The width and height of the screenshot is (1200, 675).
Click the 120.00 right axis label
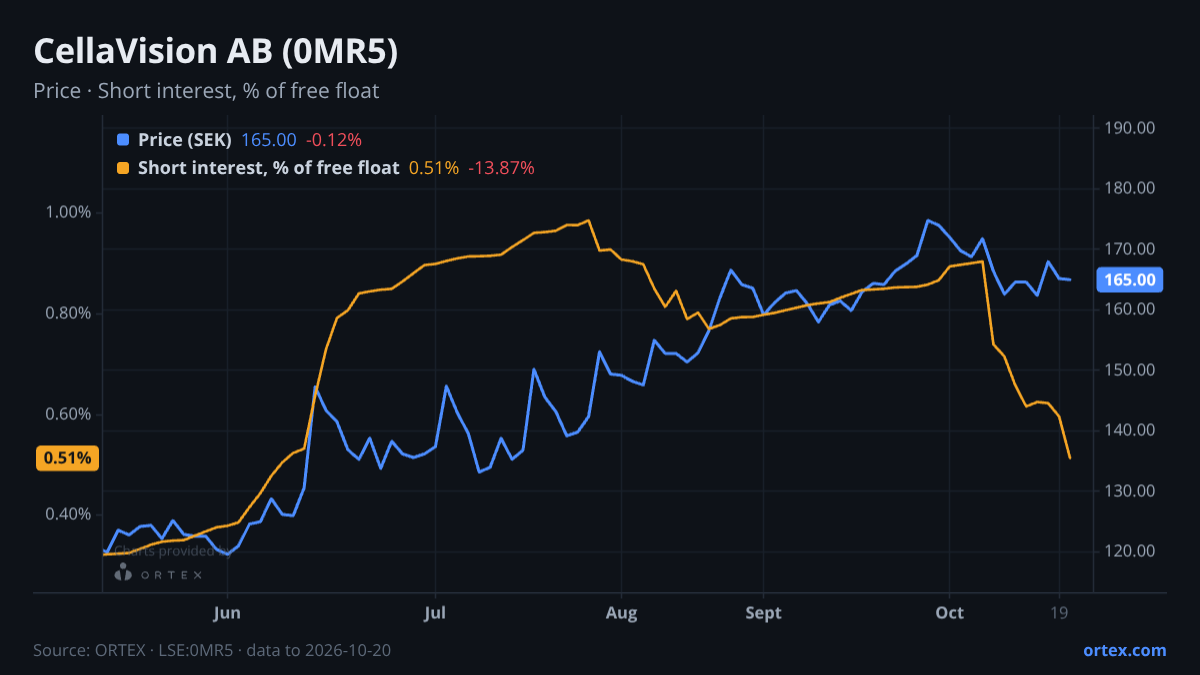coord(1130,551)
